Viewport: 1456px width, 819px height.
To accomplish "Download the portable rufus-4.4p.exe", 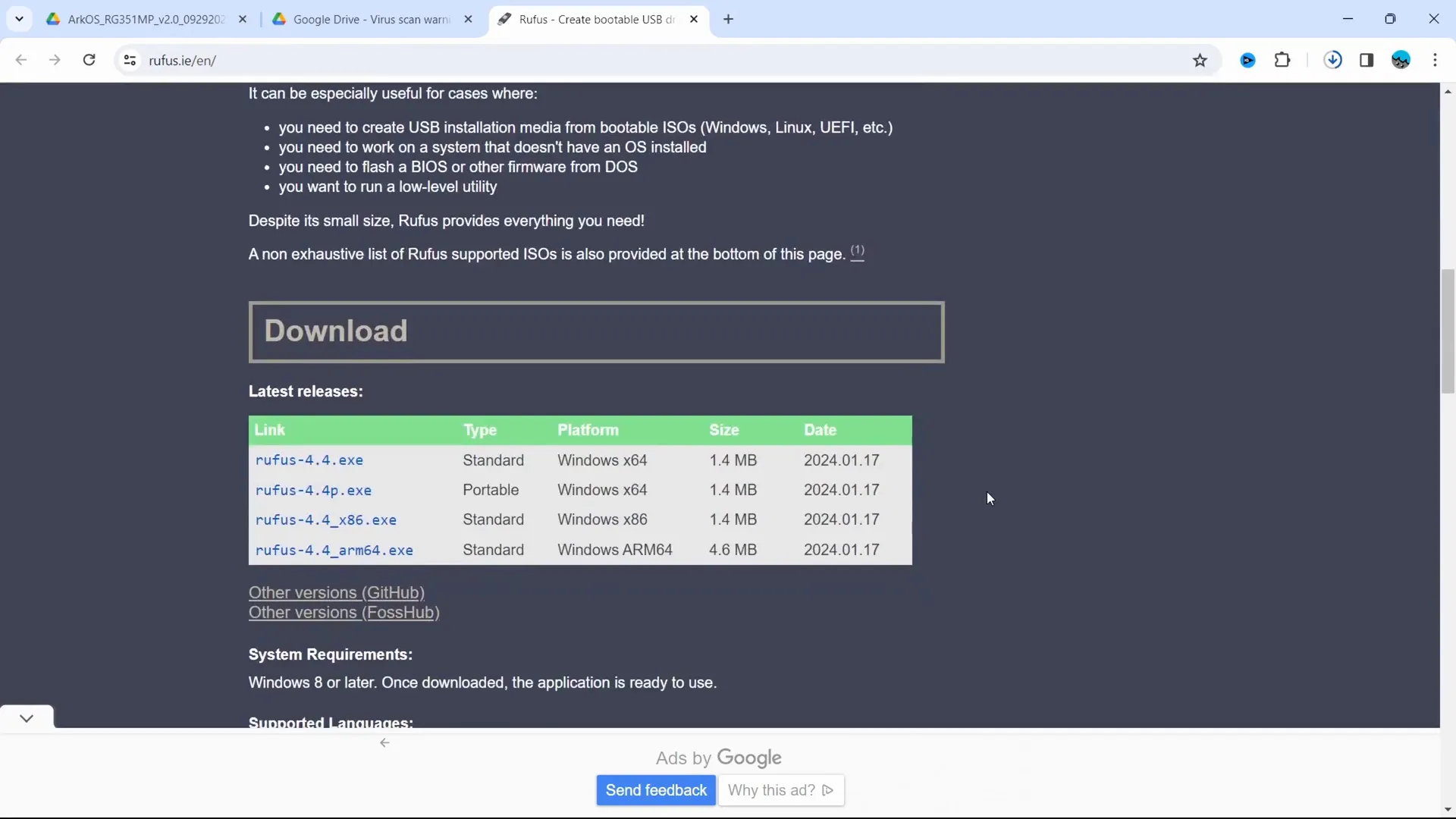I will coord(313,490).
